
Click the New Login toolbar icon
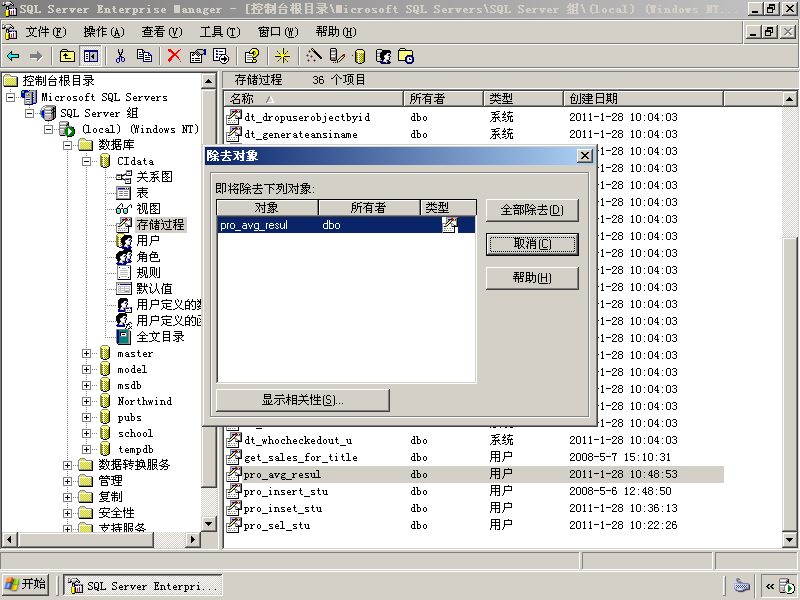383,56
